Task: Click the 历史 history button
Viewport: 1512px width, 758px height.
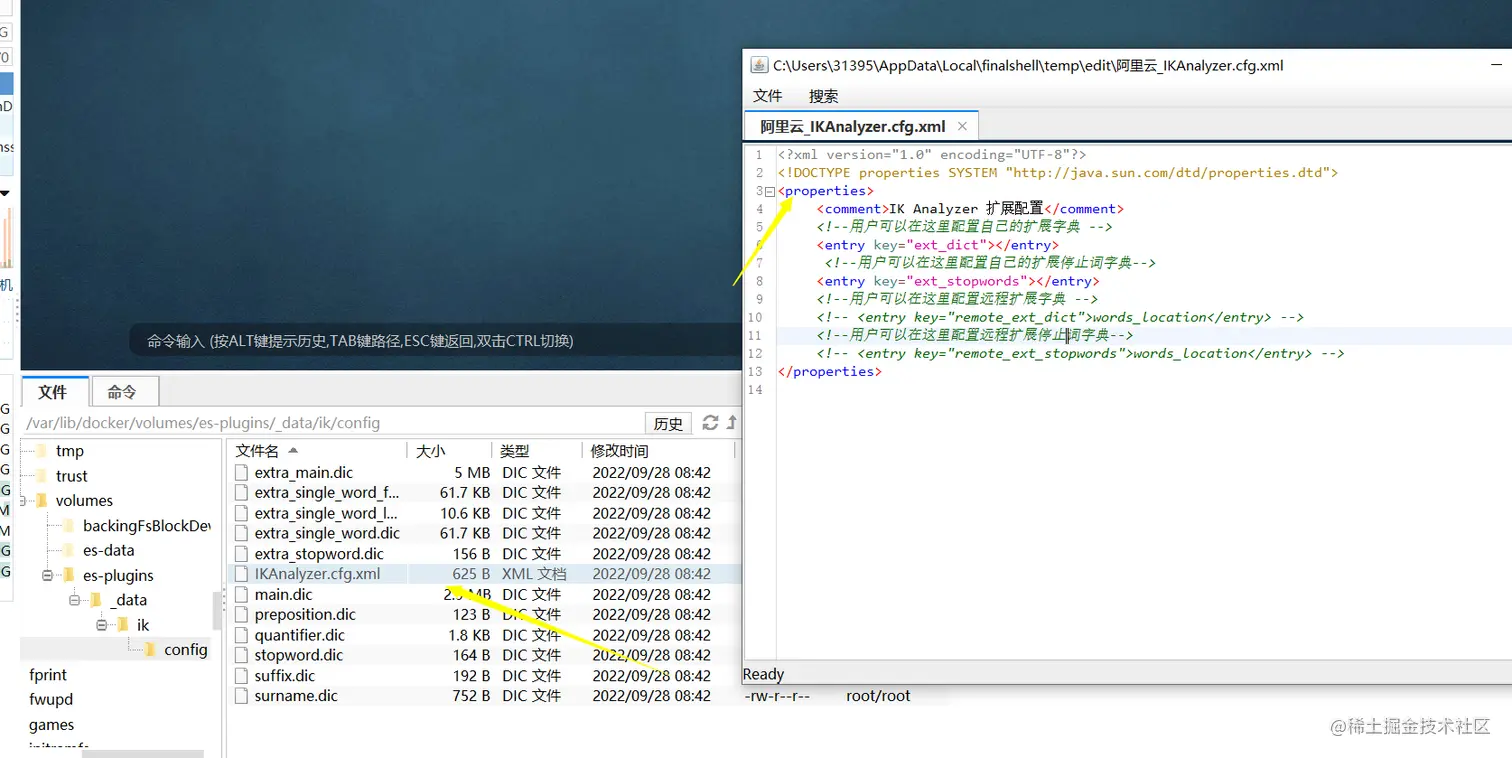Action: tap(668, 423)
